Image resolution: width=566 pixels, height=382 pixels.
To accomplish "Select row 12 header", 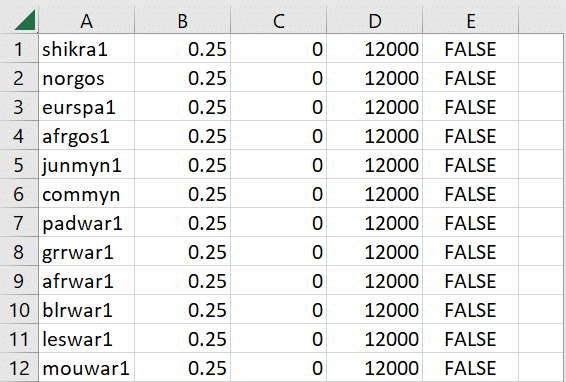I will [19, 368].
